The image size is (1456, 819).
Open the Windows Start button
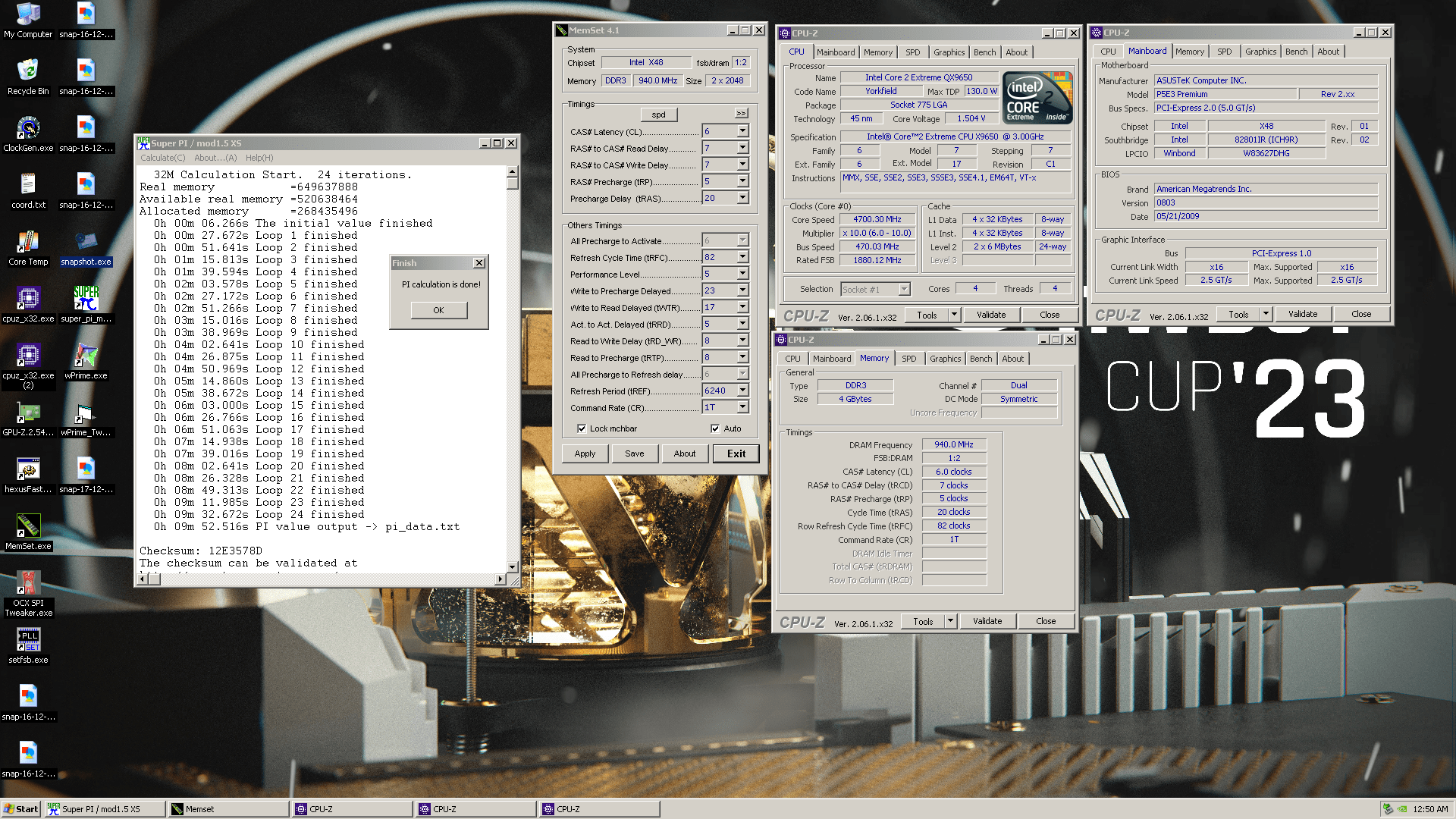(20, 809)
